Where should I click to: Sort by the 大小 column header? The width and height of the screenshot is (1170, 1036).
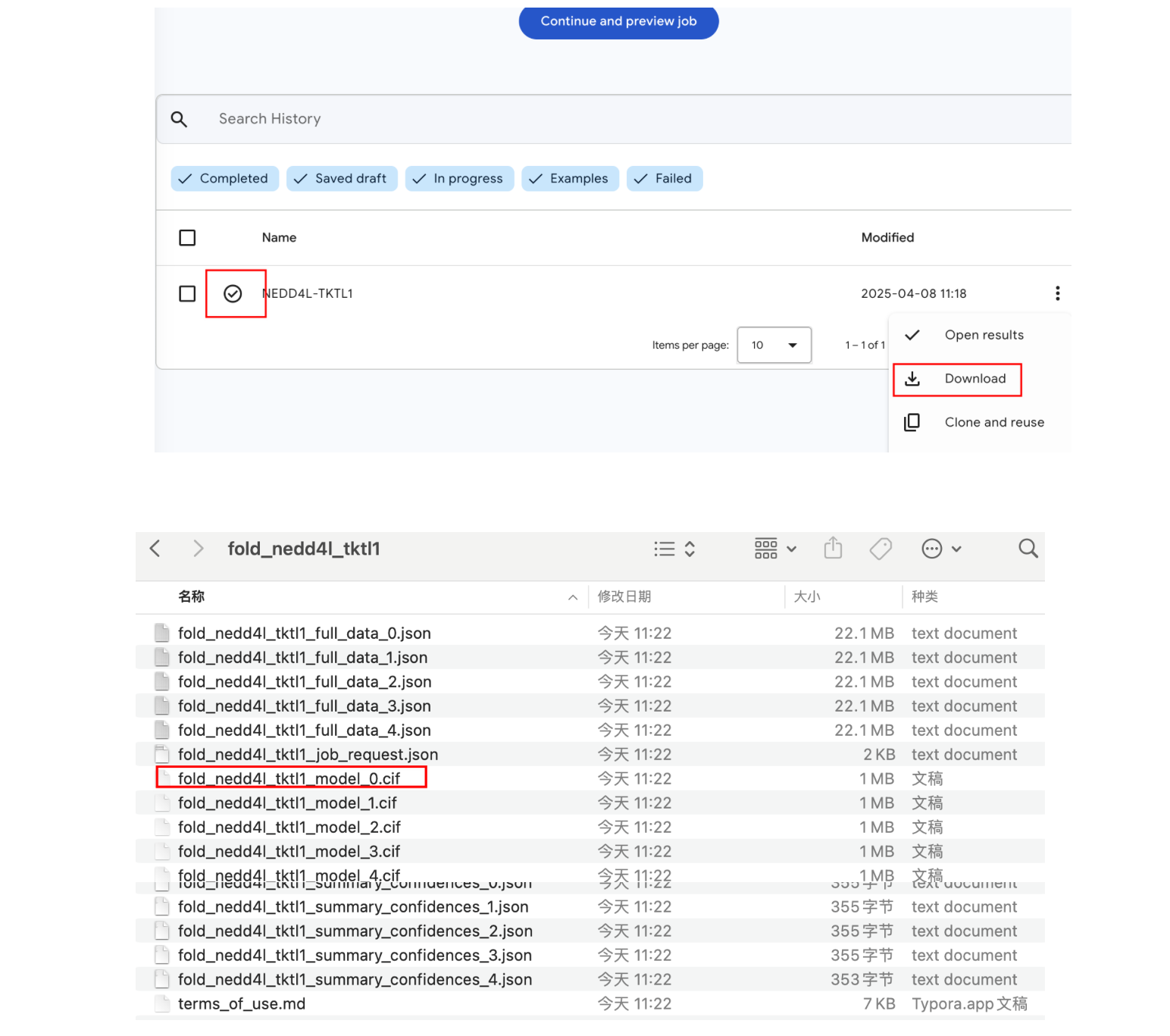(807, 597)
